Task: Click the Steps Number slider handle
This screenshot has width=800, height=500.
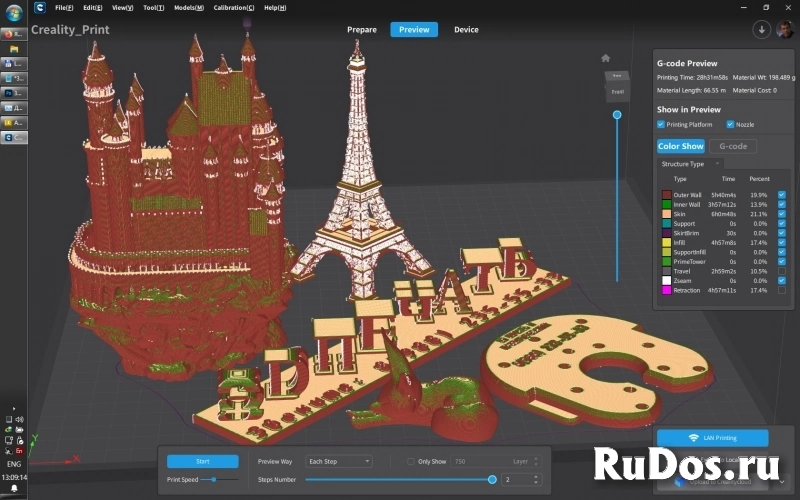Action: click(492, 480)
